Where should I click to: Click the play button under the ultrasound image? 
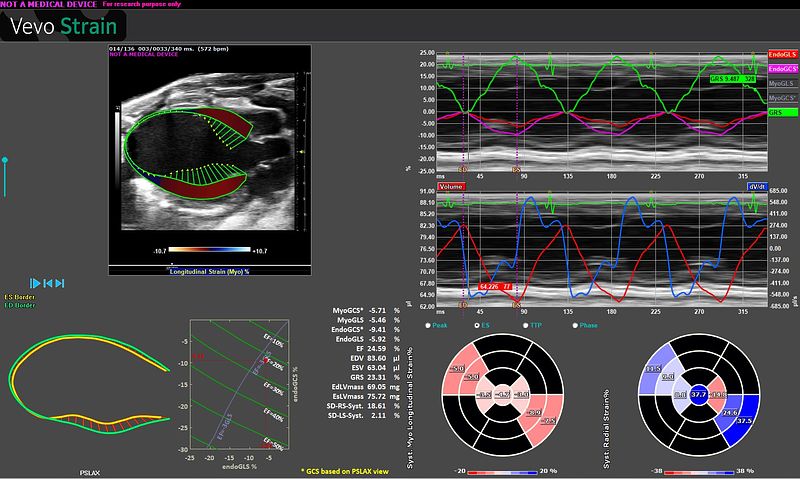34,283
